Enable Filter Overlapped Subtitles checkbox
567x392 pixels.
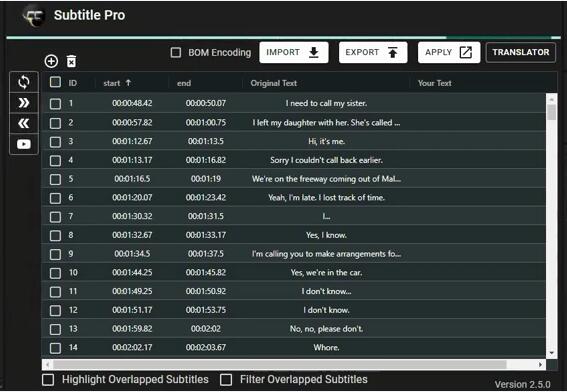point(226,380)
